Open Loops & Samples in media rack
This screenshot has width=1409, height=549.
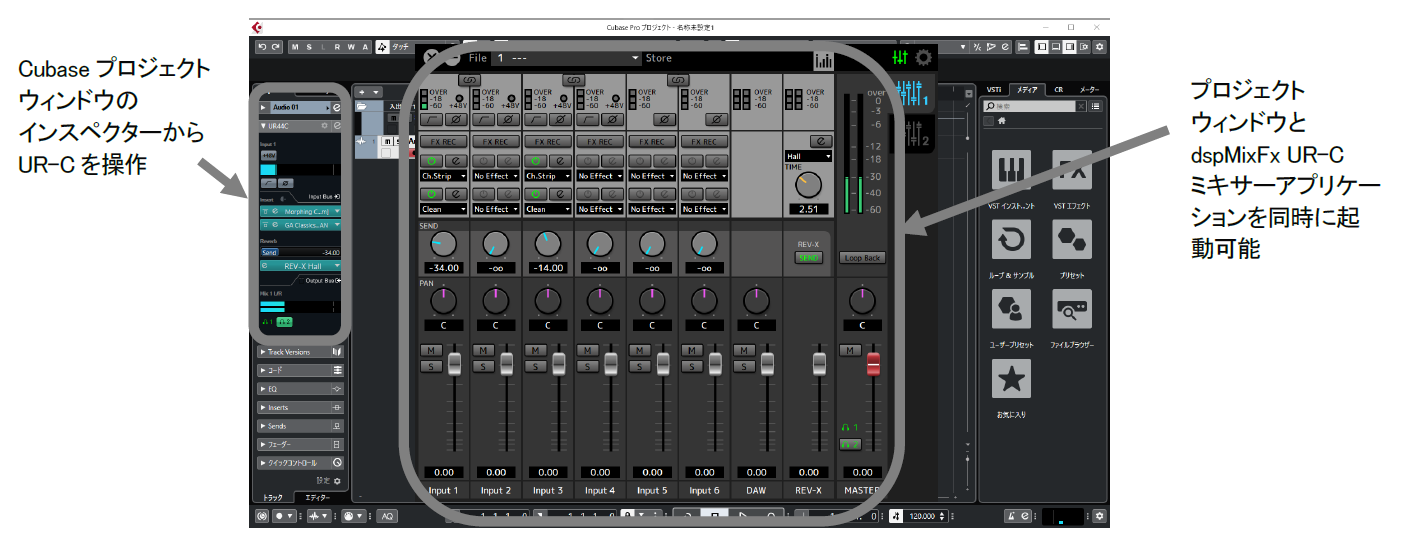pos(1011,240)
